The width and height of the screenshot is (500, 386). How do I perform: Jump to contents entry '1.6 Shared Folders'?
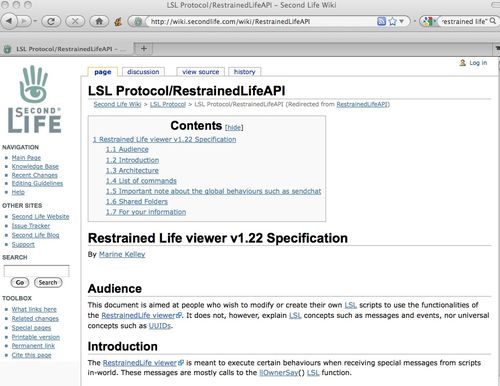[x=137, y=201]
